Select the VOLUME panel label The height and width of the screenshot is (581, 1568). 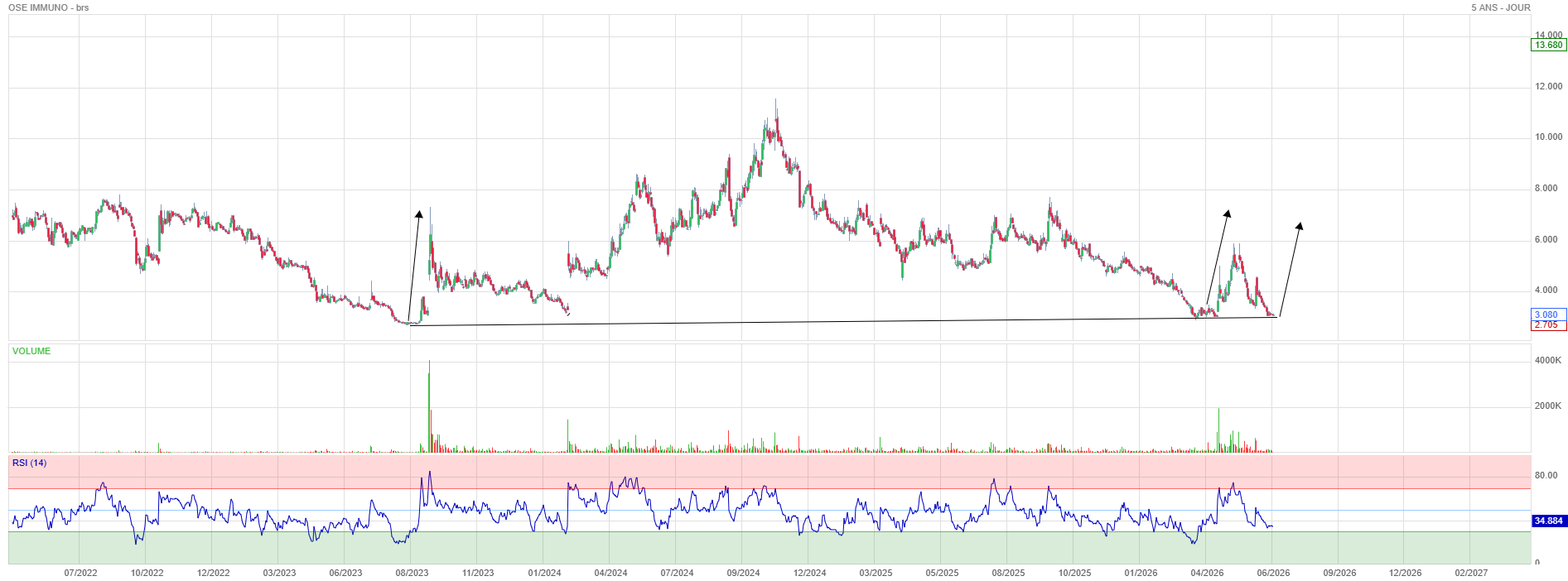[x=31, y=351]
